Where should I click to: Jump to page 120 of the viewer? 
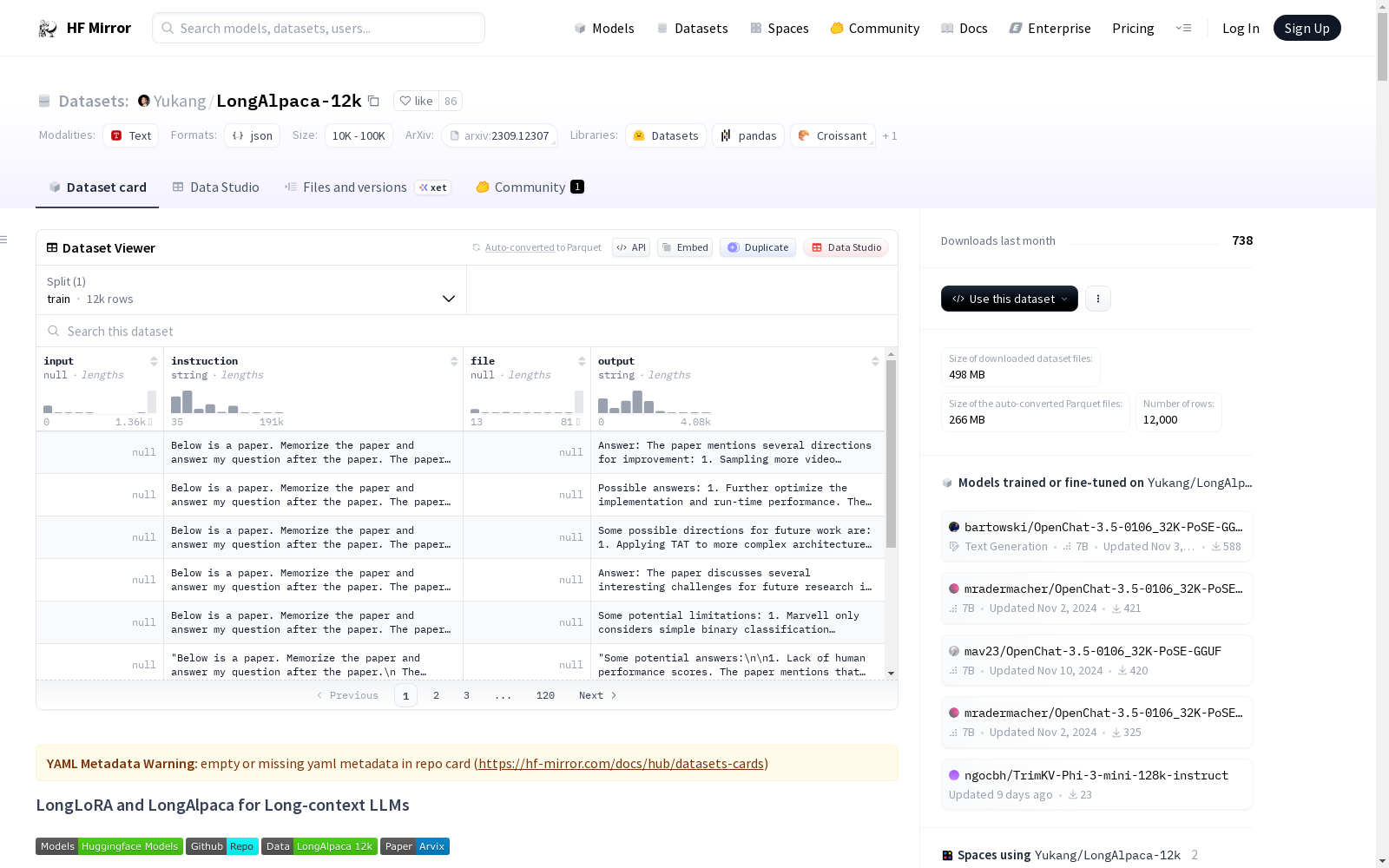pyautogui.click(x=545, y=695)
